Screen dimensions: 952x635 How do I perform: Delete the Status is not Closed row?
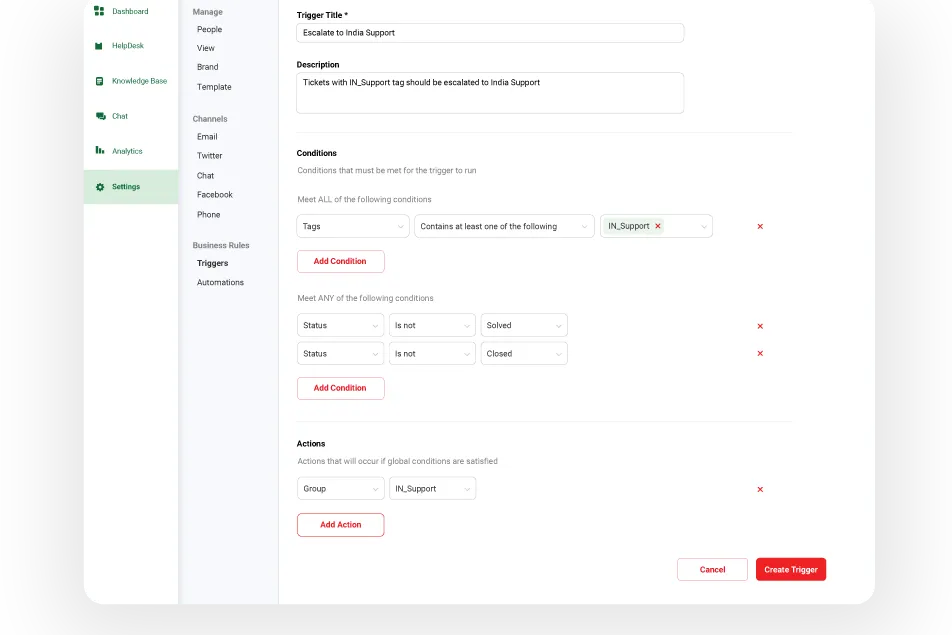point(760,354)
